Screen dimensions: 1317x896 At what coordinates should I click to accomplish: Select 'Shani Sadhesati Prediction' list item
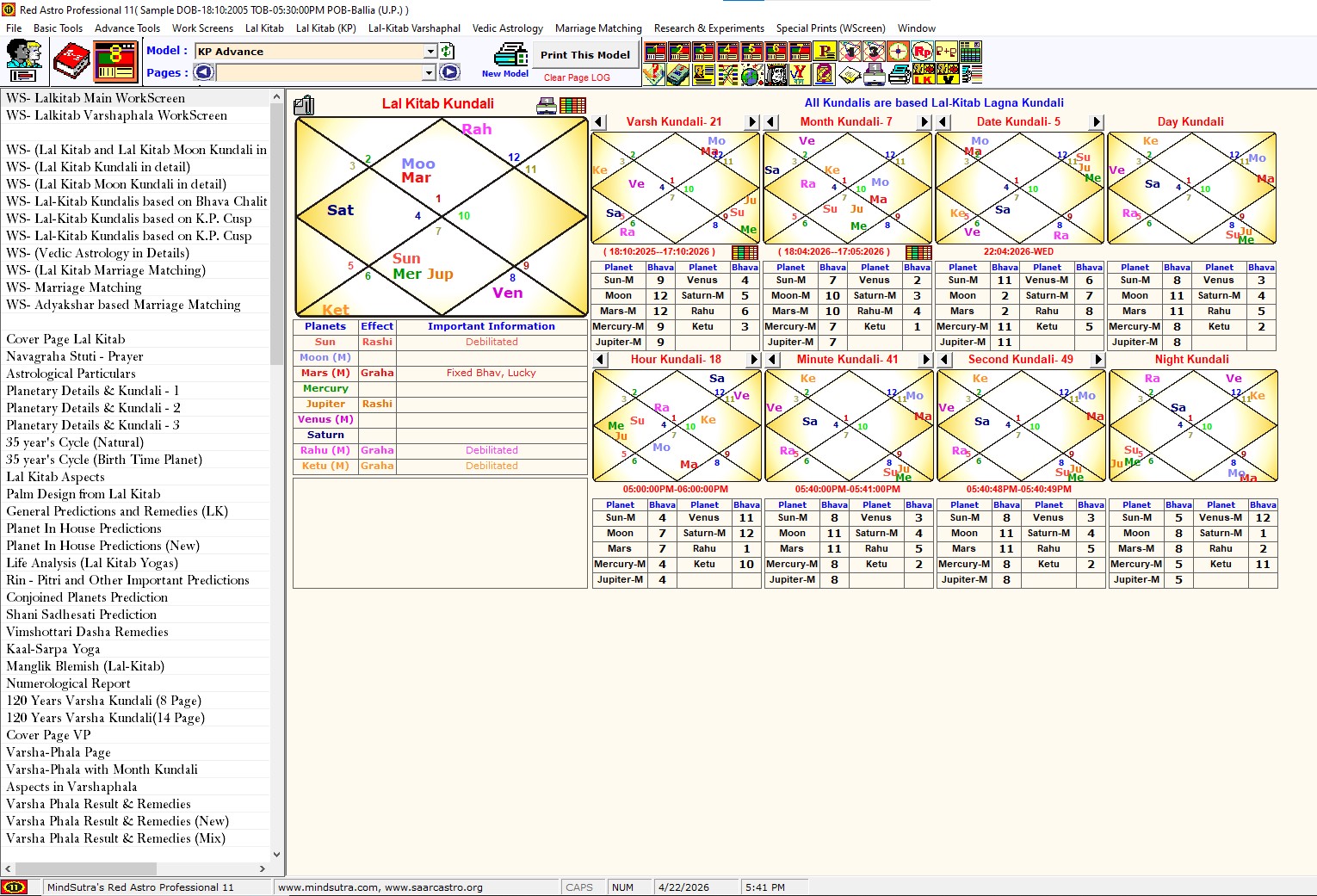click(x=136, y=615)
